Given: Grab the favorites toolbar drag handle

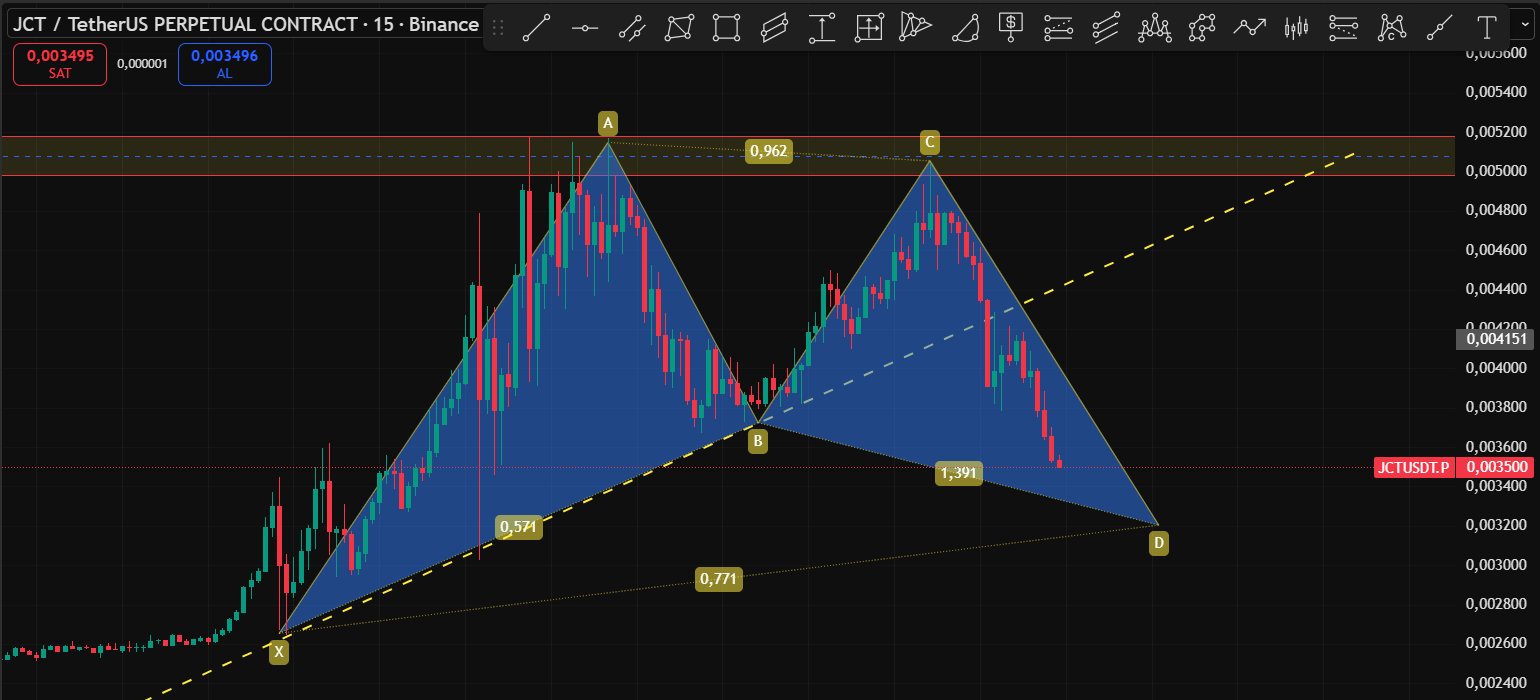Looking at the screenshot, I should pos(499,27).
